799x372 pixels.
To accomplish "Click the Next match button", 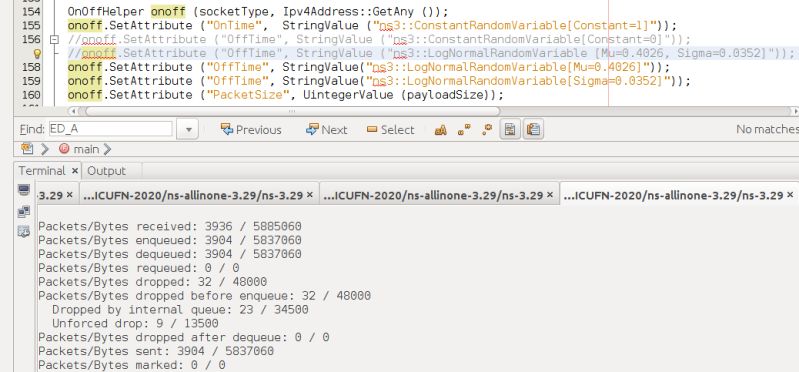I will click(x=327, y=130).
